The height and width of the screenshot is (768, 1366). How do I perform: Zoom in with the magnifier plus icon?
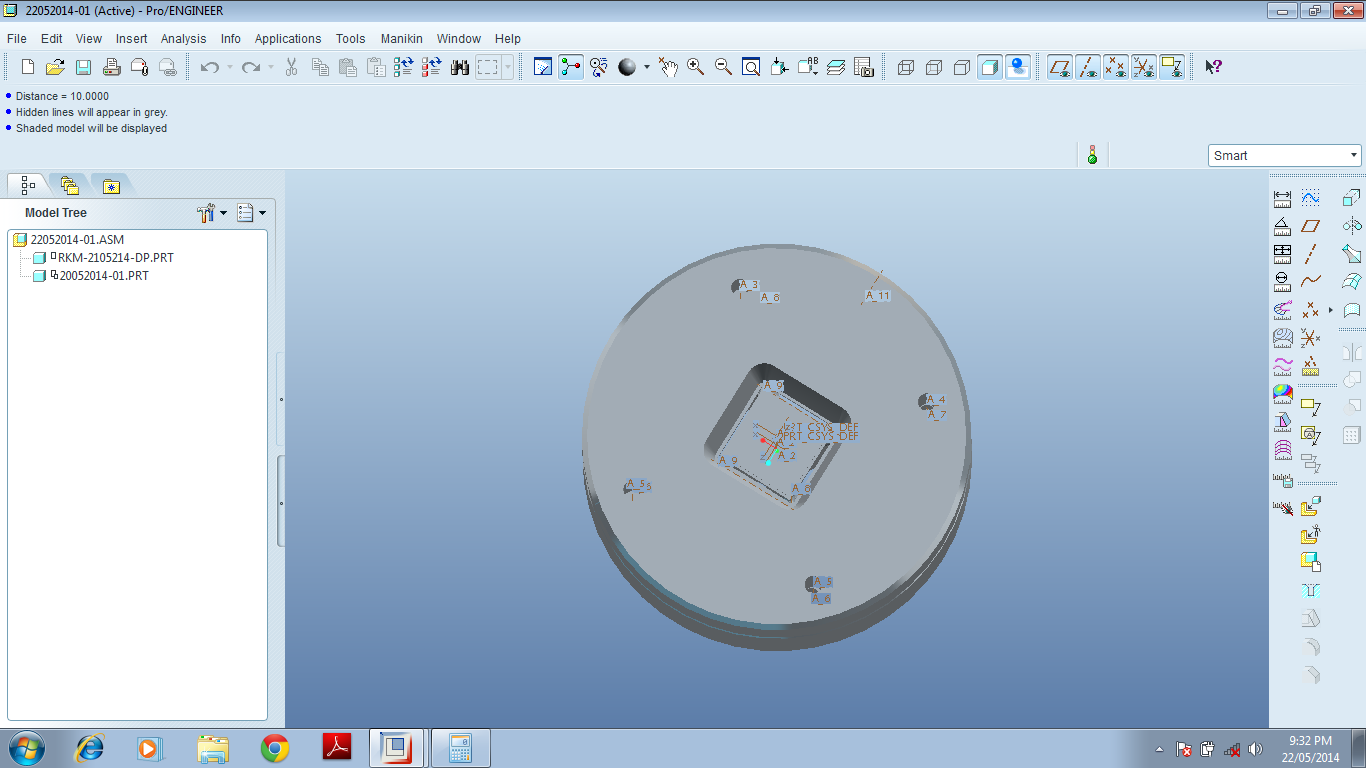coord(695,67)
